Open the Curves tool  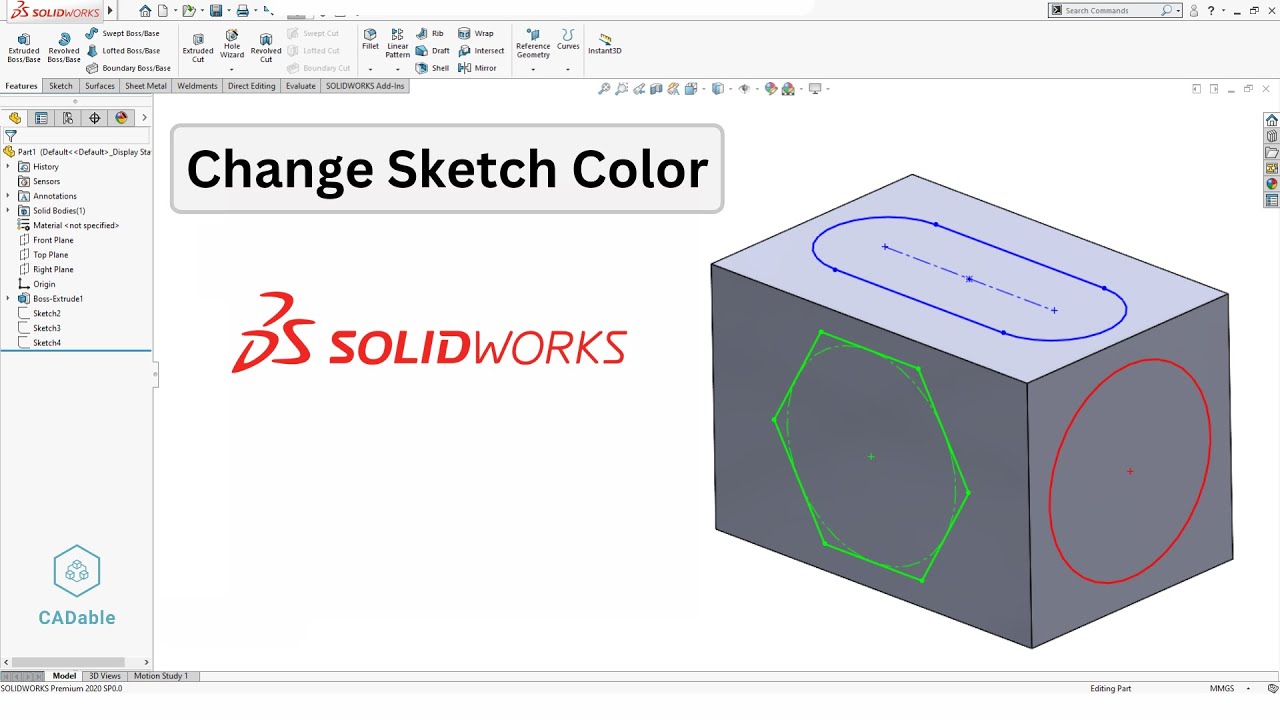(x=568, y=40)
